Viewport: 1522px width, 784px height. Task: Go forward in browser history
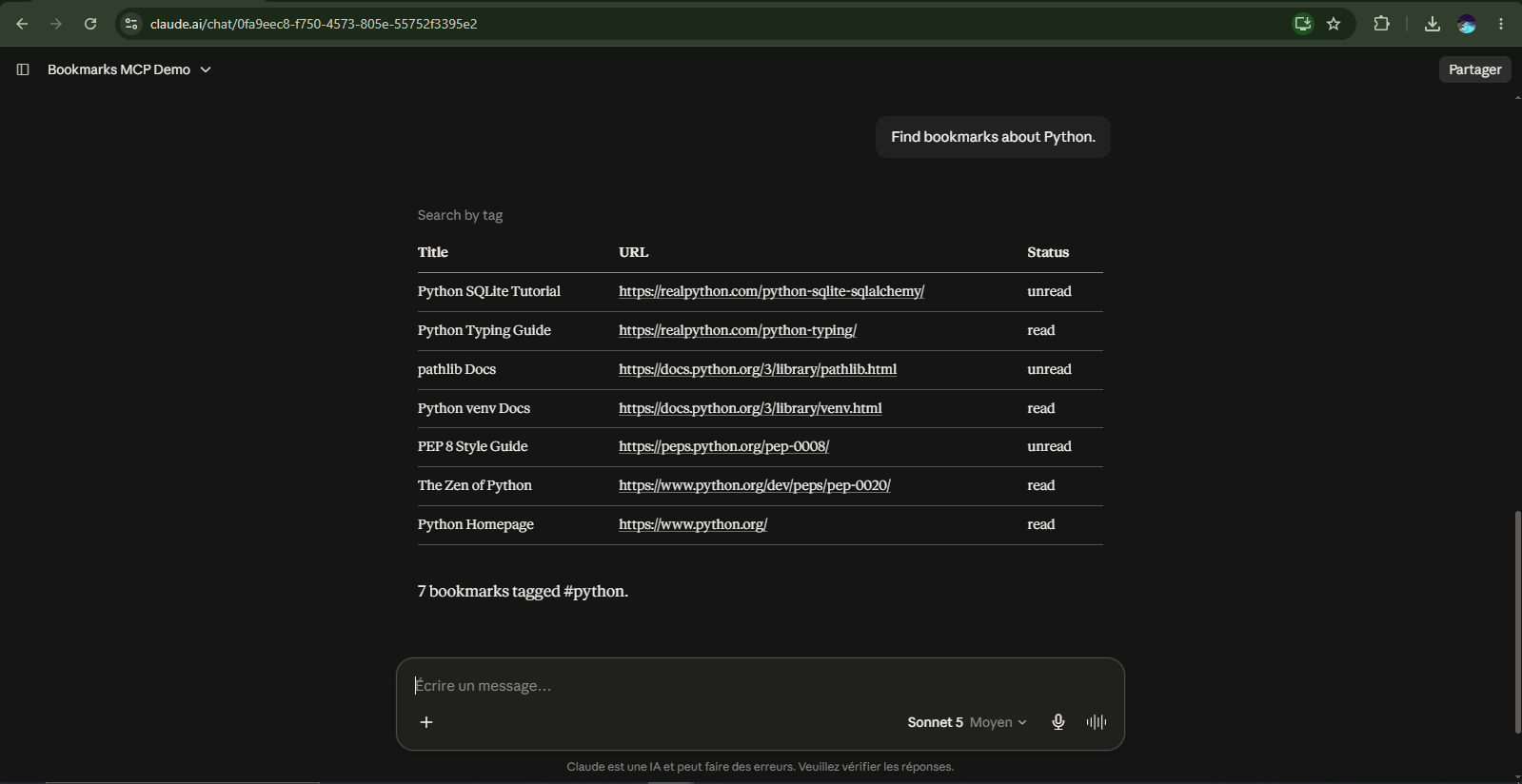coord(56,24)
